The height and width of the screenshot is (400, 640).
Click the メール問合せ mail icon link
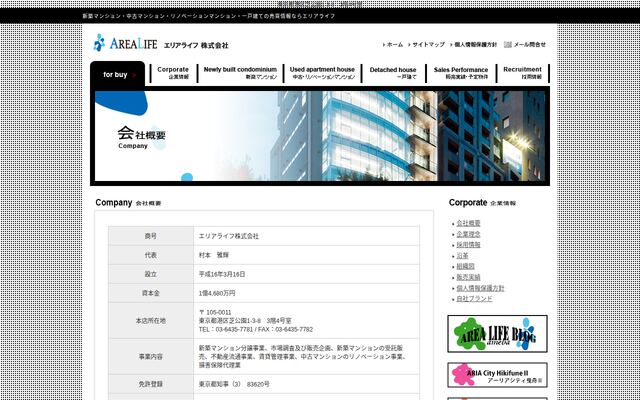pos(525,45)
